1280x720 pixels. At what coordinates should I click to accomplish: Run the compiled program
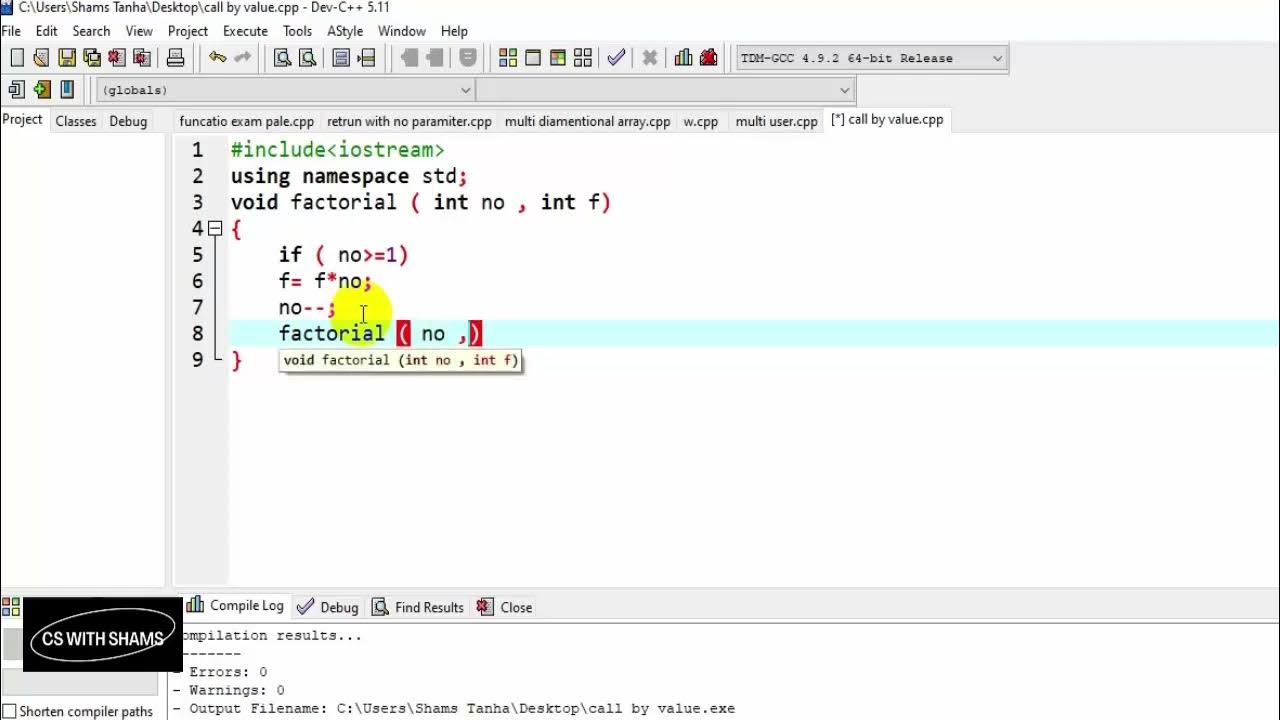533,58
